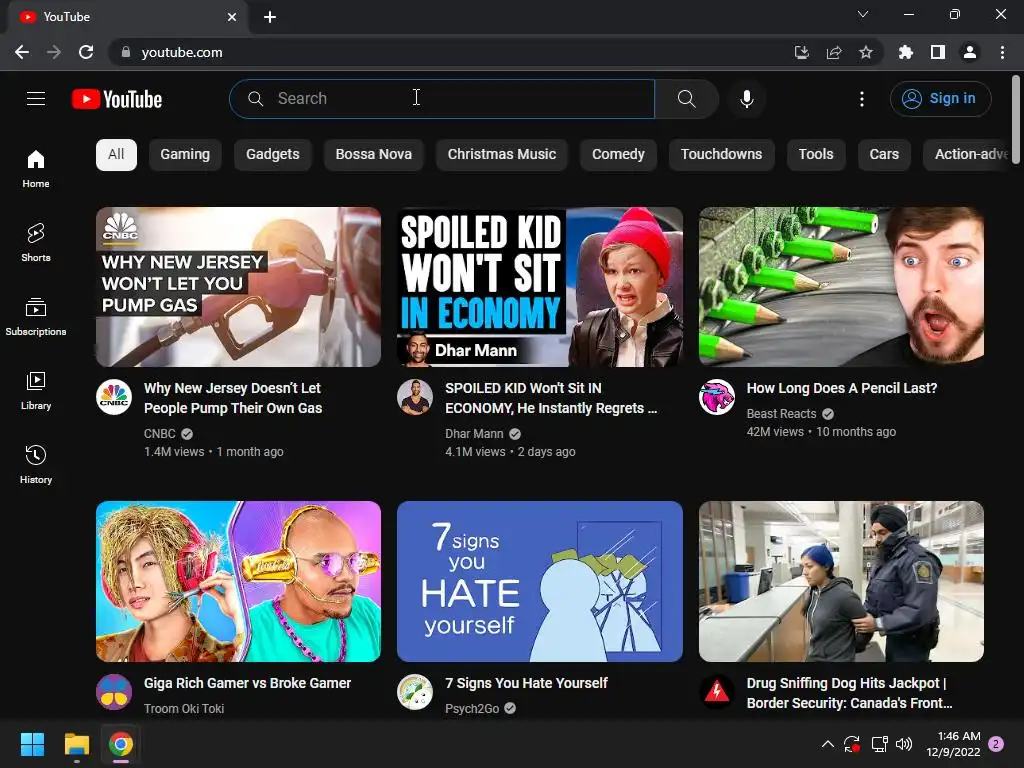Screen dimensions: 1024x768
Task: Click the search magnifier button
Action: (x=686, y=99)
